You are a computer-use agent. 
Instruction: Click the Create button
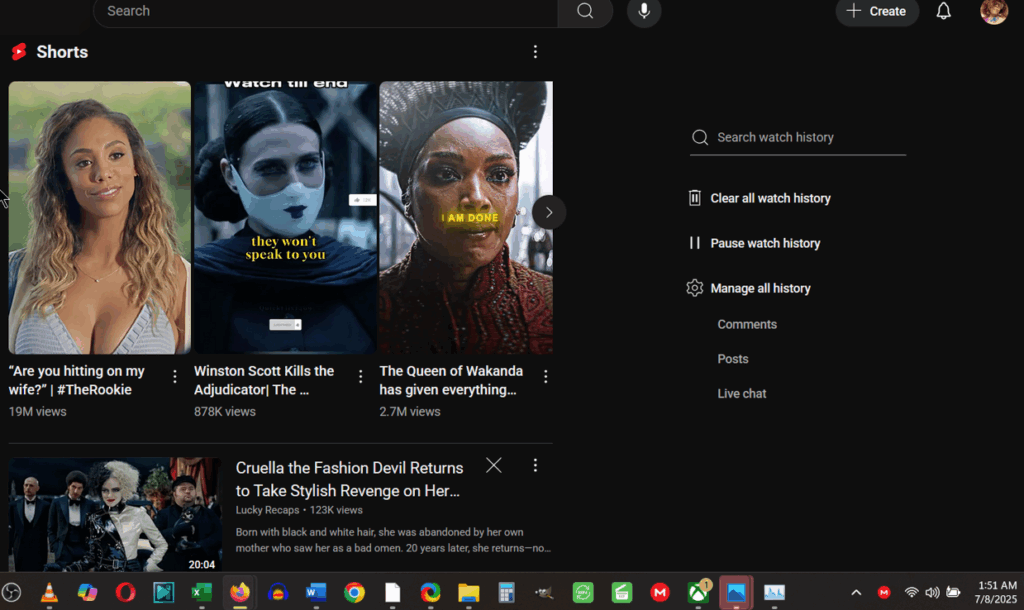coord(877,11)
